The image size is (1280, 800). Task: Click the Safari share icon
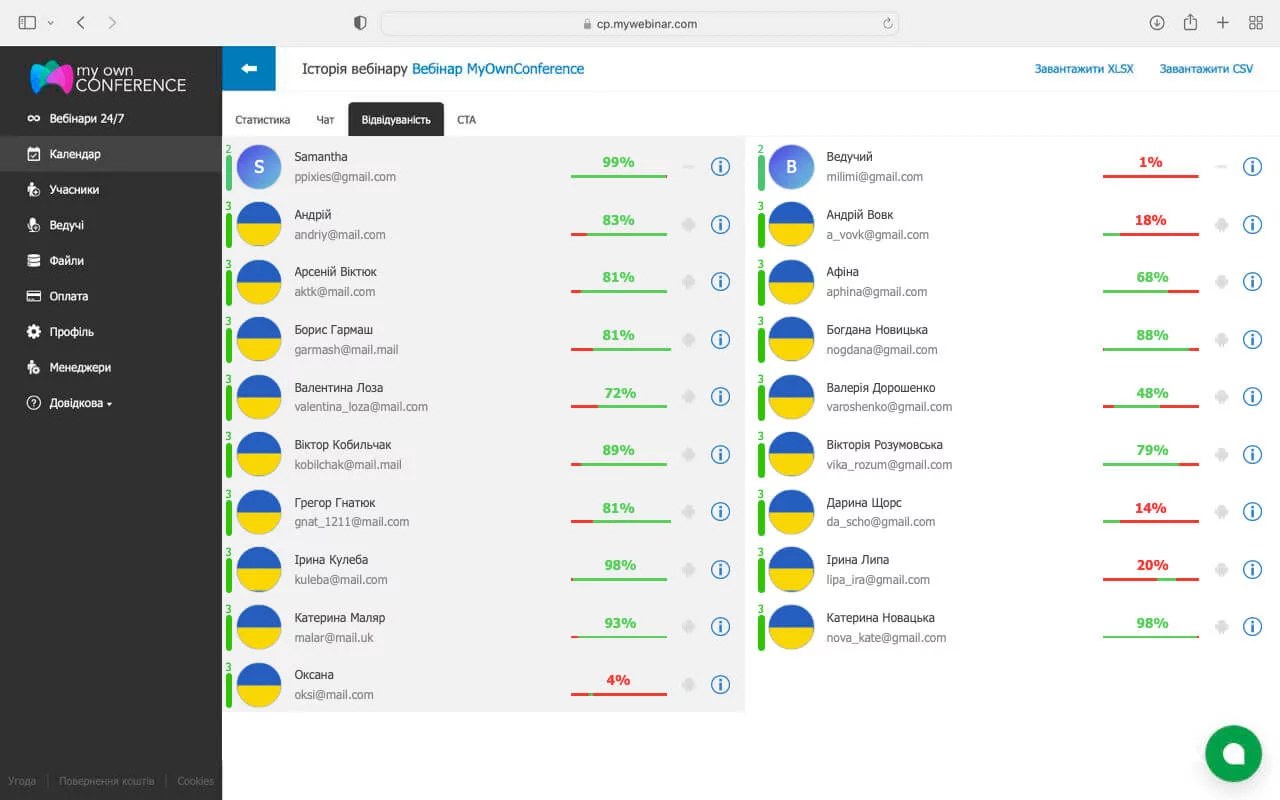1190,23
